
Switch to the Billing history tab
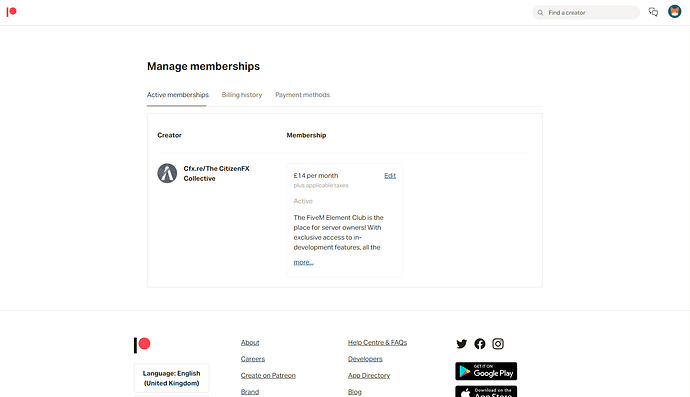(x=242, y=95)
